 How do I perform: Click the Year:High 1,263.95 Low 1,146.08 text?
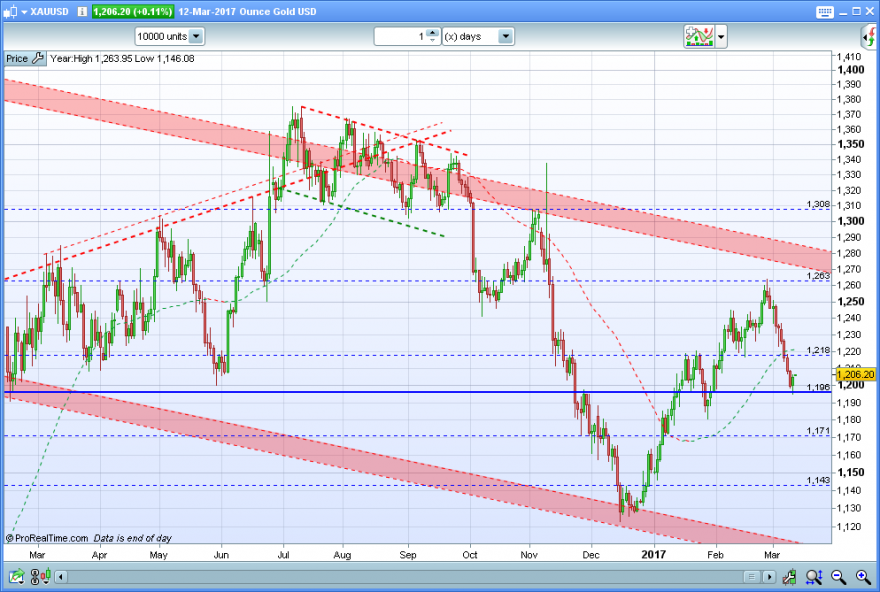[x=122, y=58]
